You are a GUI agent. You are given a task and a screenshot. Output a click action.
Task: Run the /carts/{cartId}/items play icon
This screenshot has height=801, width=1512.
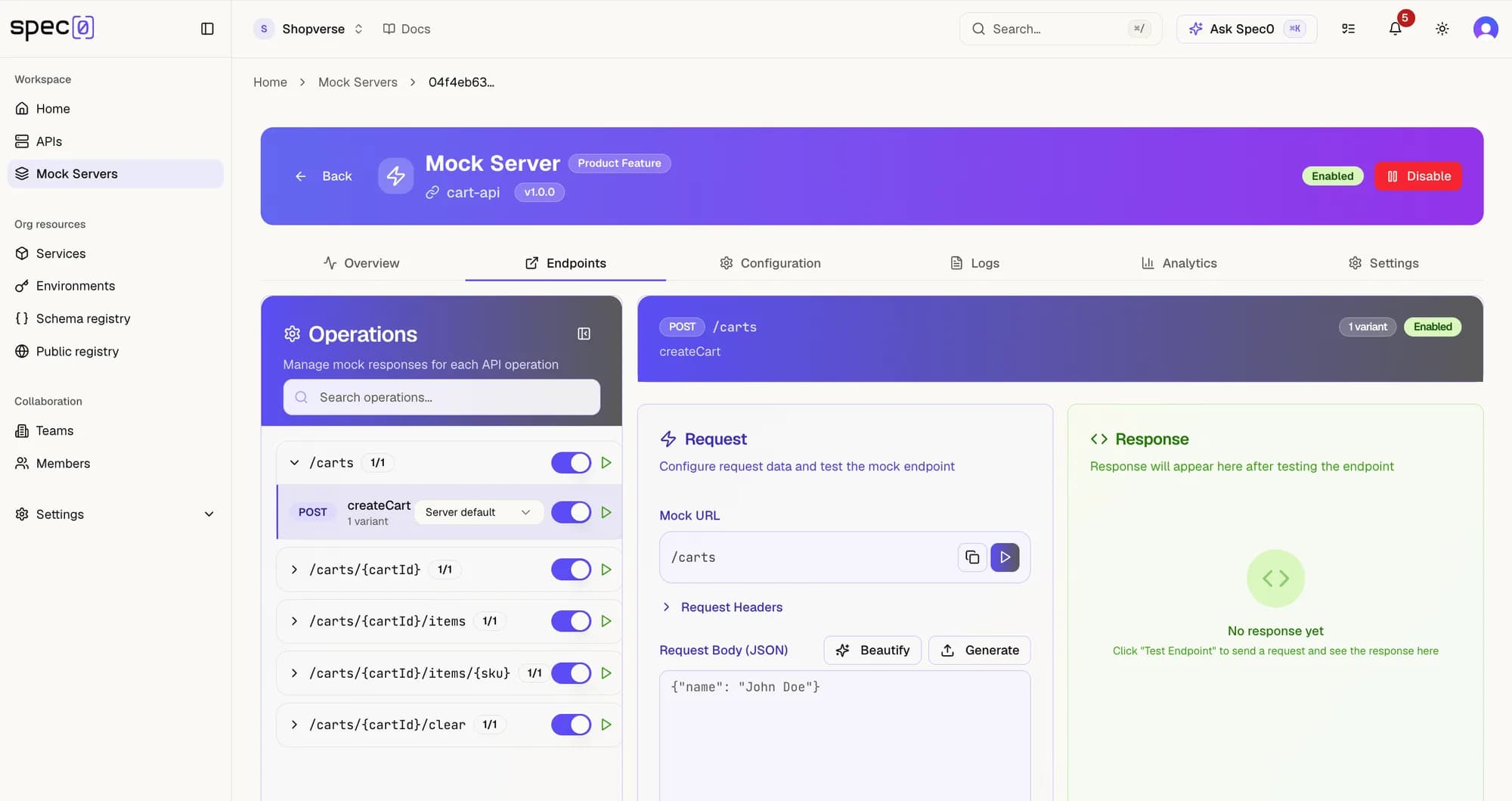click(606, 621)
